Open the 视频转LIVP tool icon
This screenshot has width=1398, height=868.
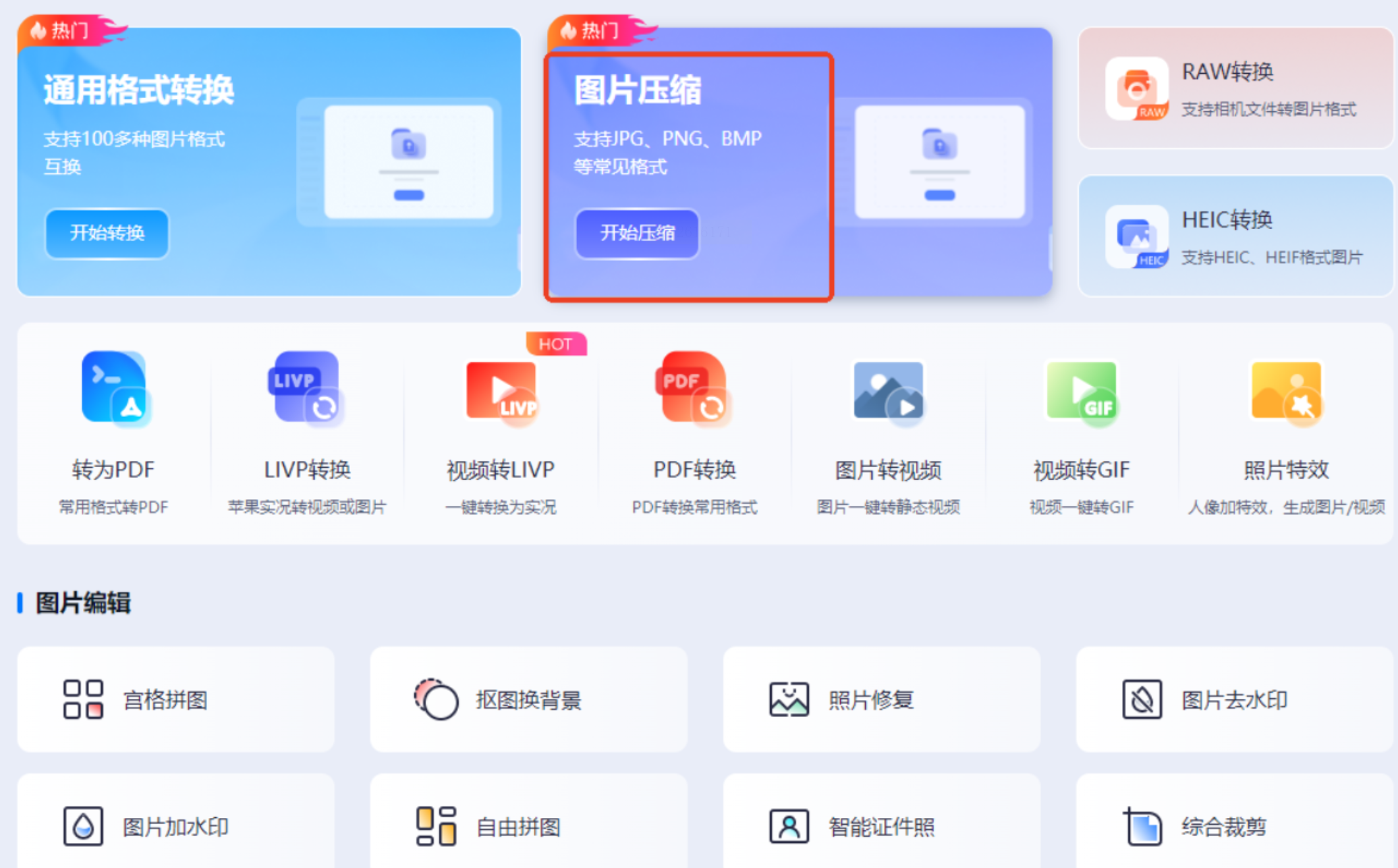pyautogui.click(x=501, y=391)
